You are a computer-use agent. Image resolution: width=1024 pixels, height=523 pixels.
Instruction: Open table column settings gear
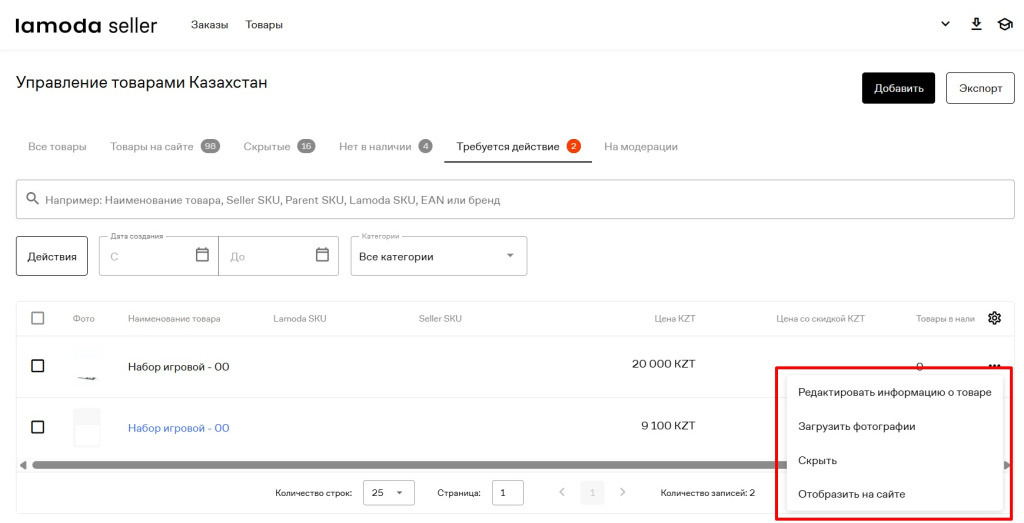(x=994, y=318)
